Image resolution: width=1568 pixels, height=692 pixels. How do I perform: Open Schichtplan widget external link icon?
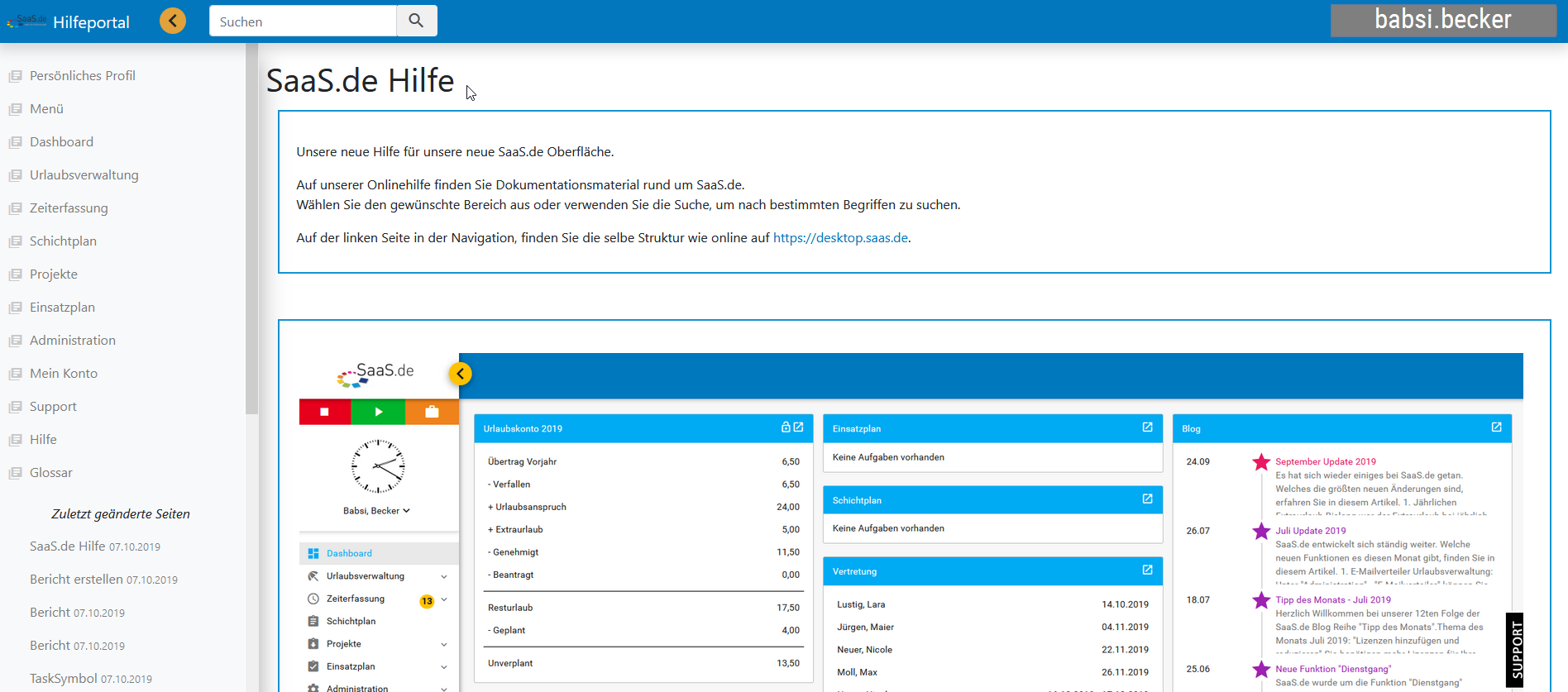tap(1148, 499)
